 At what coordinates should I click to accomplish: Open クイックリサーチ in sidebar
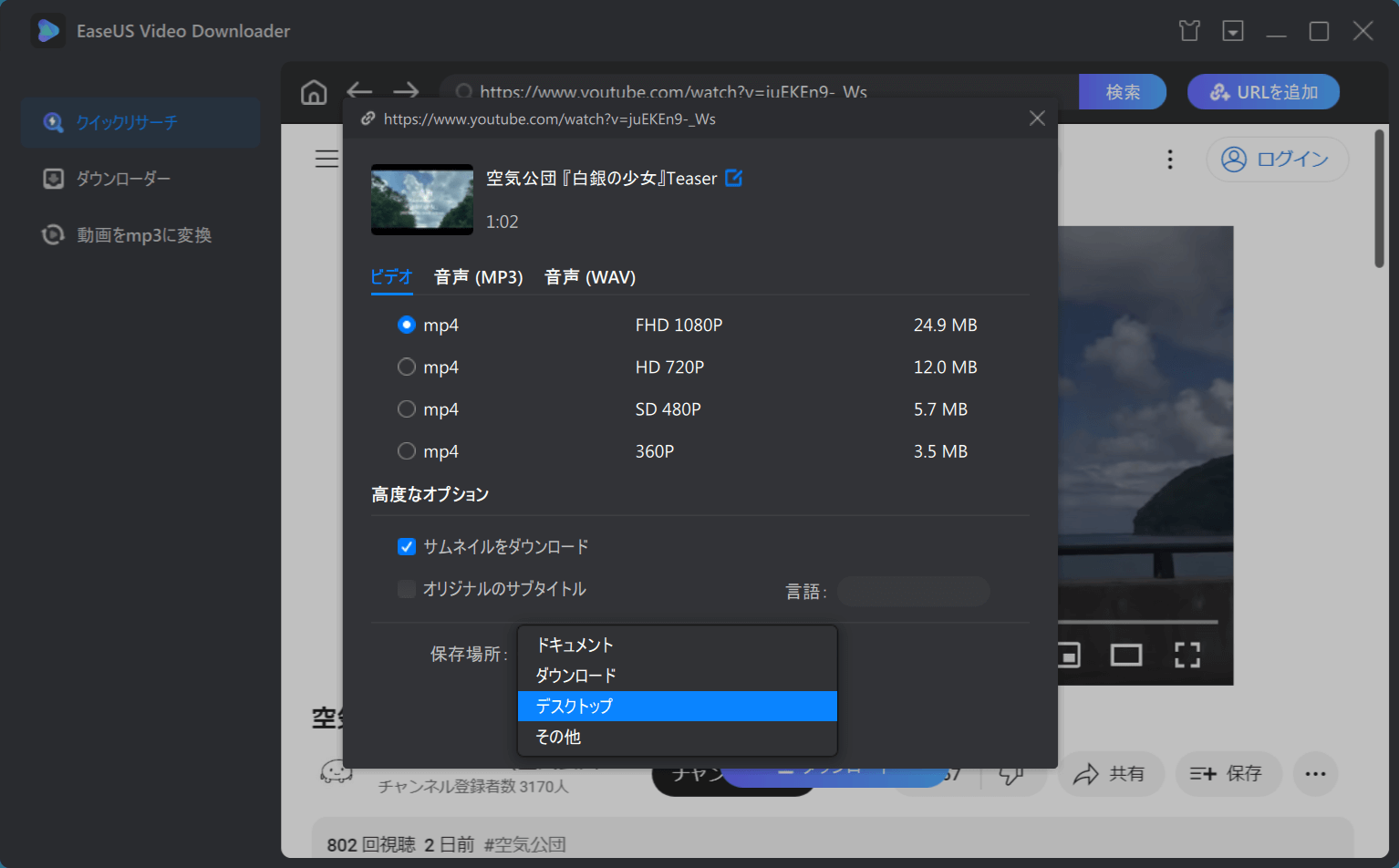click(140, 122)
